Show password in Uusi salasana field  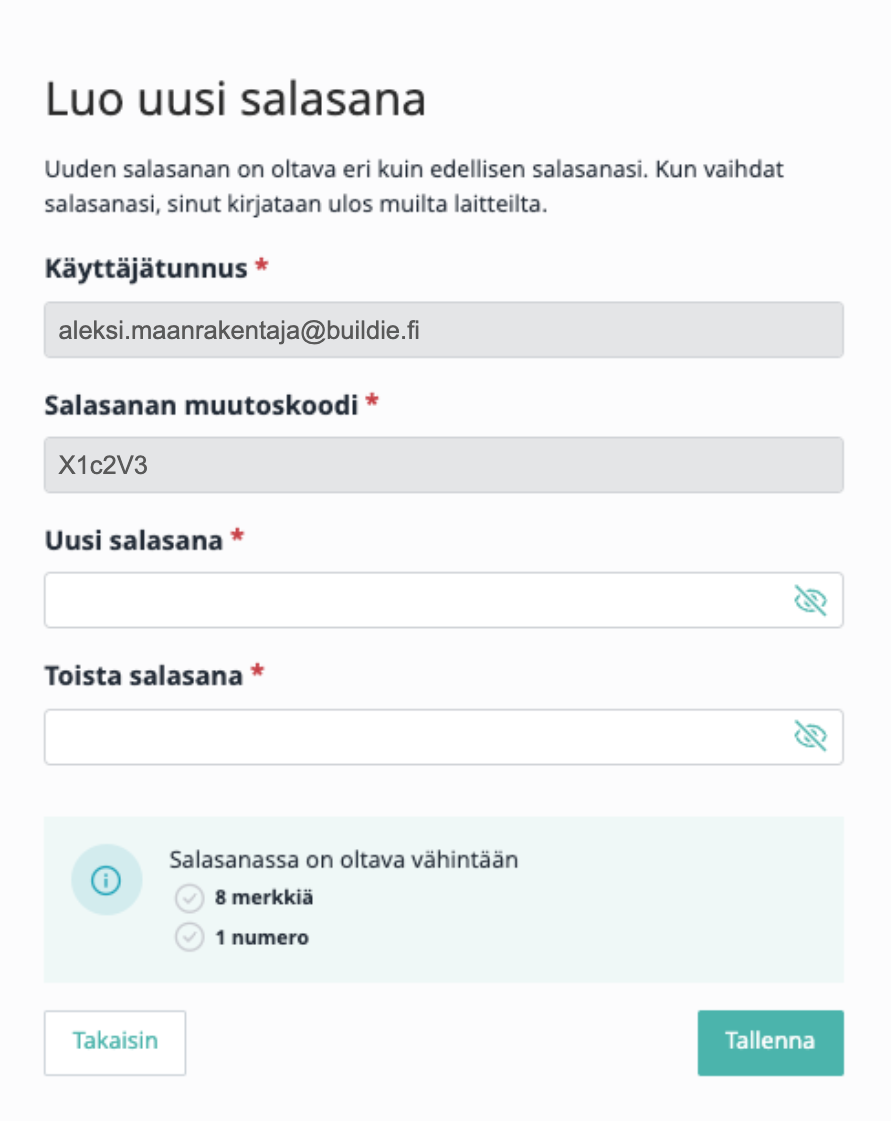pos(810,601)
